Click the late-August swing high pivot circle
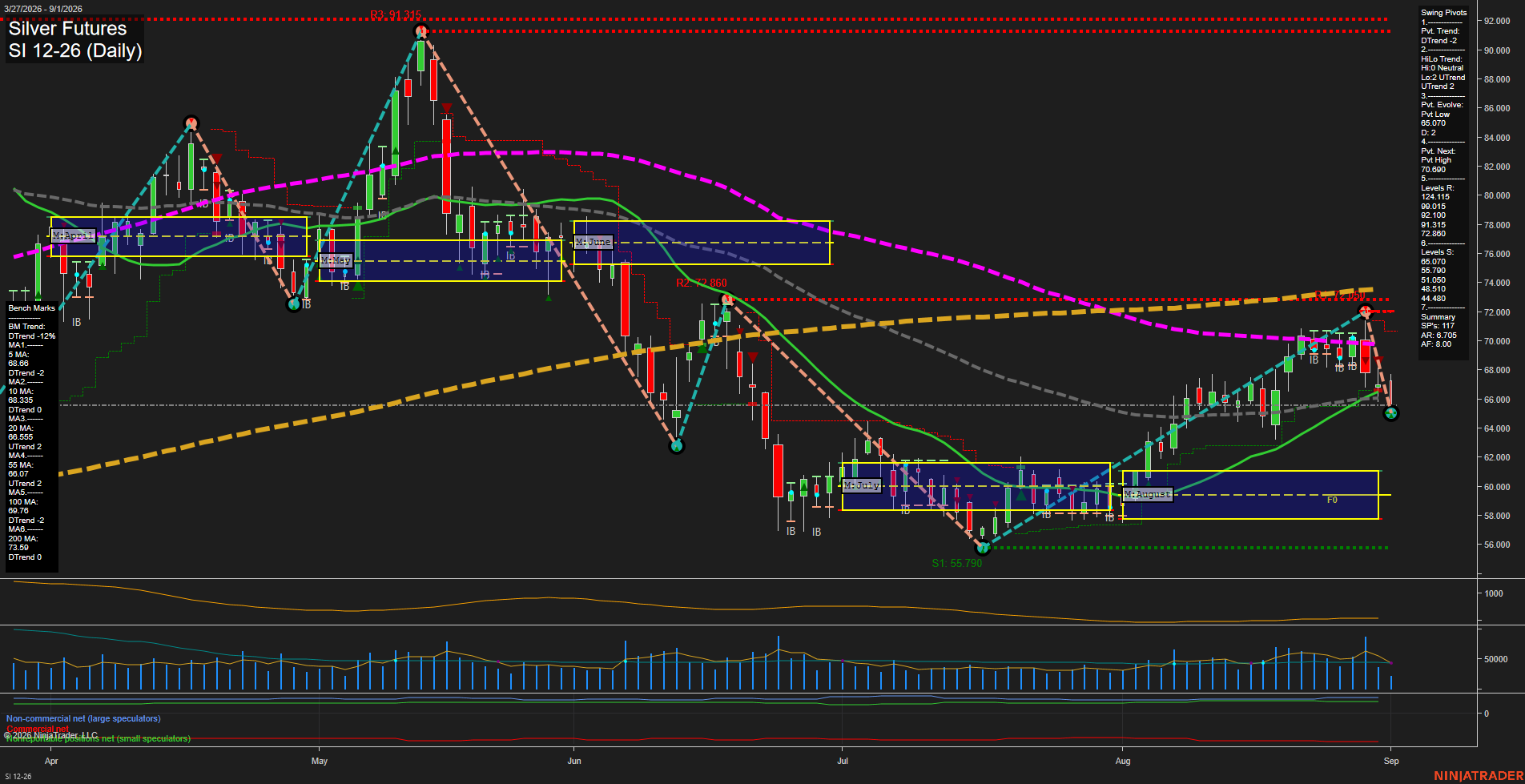 [1366, 311]
